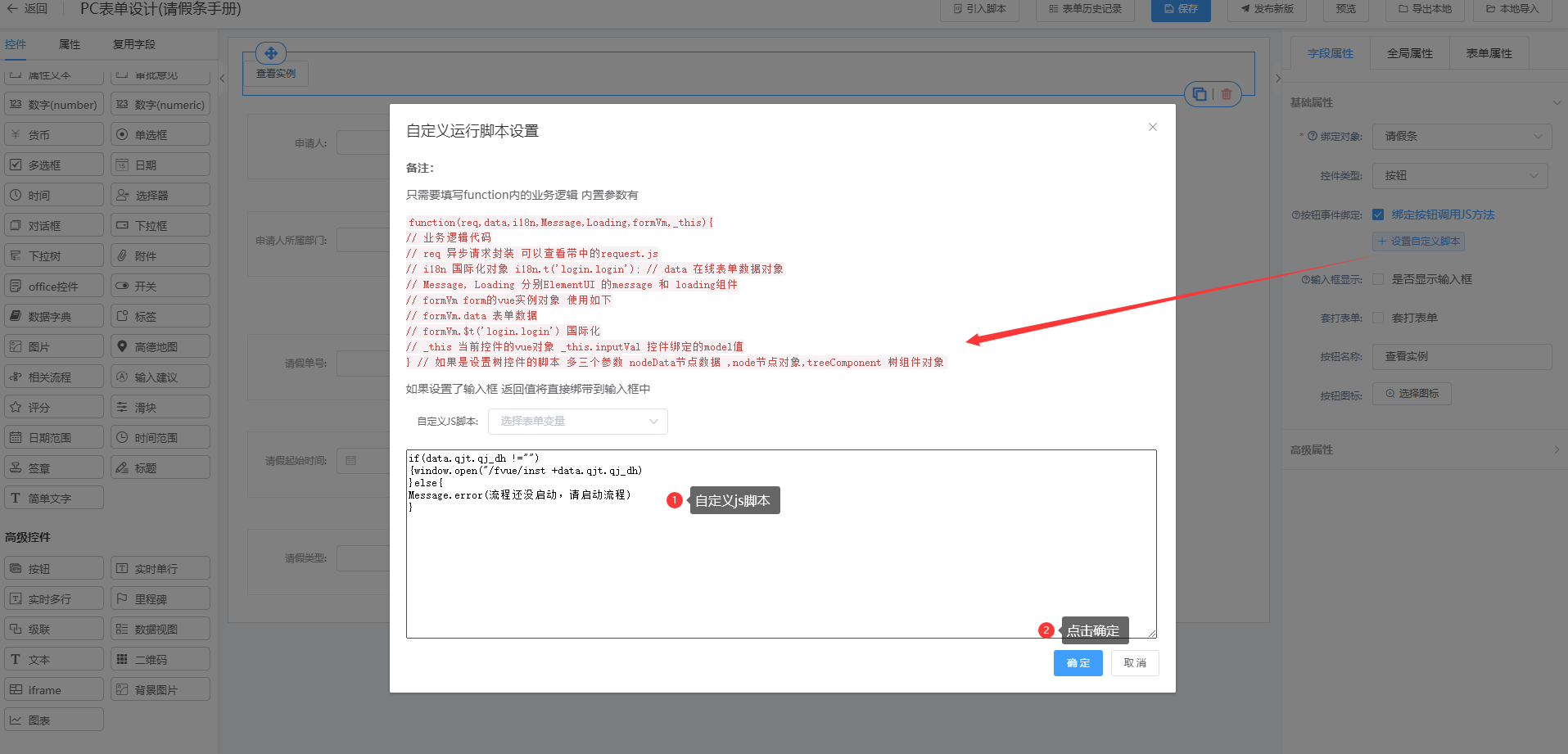Select the 高德地图 map control
The height and width of the screenshot is (754, 1568).
pyautogui.click(x=160, y=347)
